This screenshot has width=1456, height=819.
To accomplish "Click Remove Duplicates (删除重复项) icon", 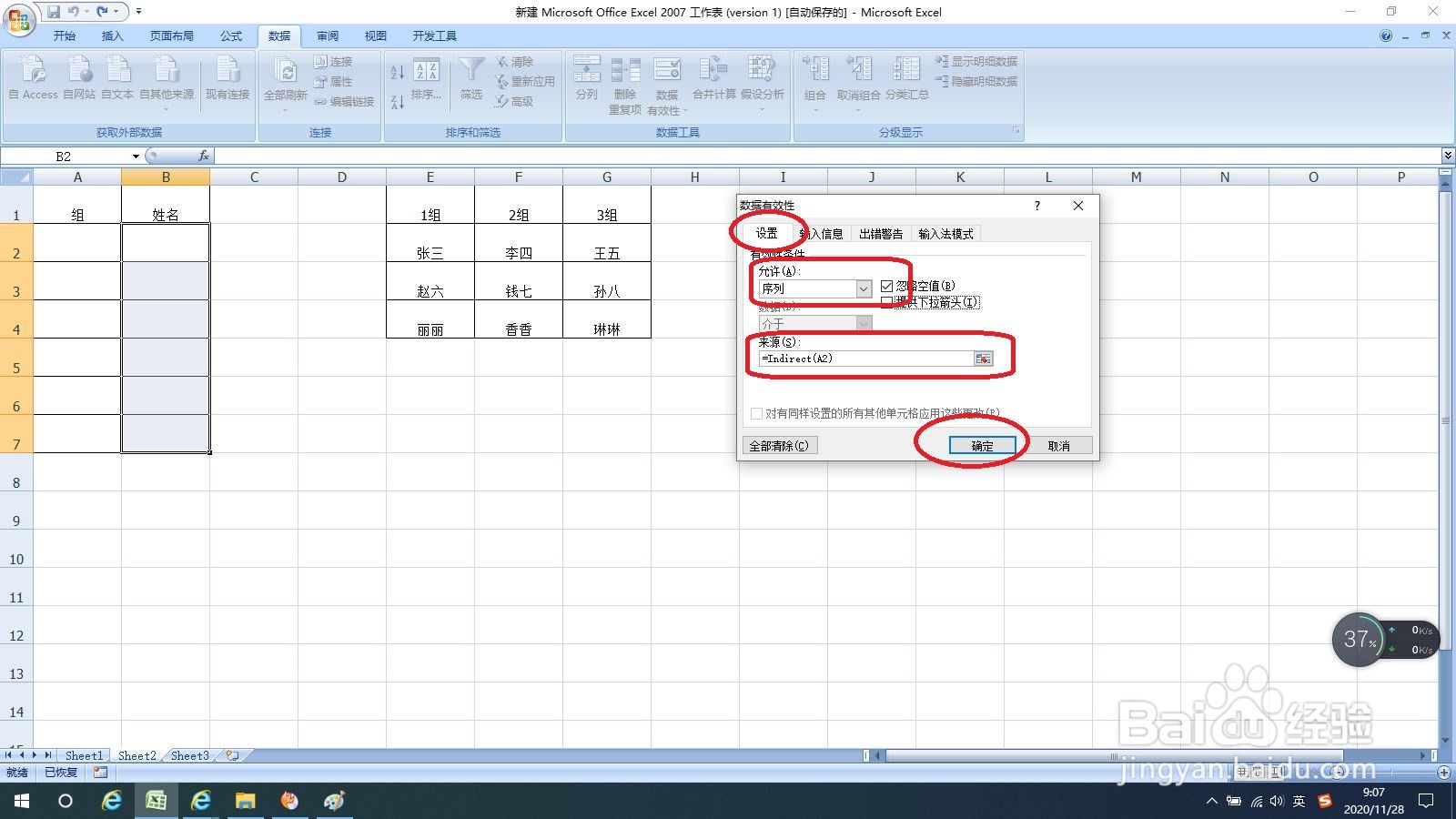I will click(625, 70).
